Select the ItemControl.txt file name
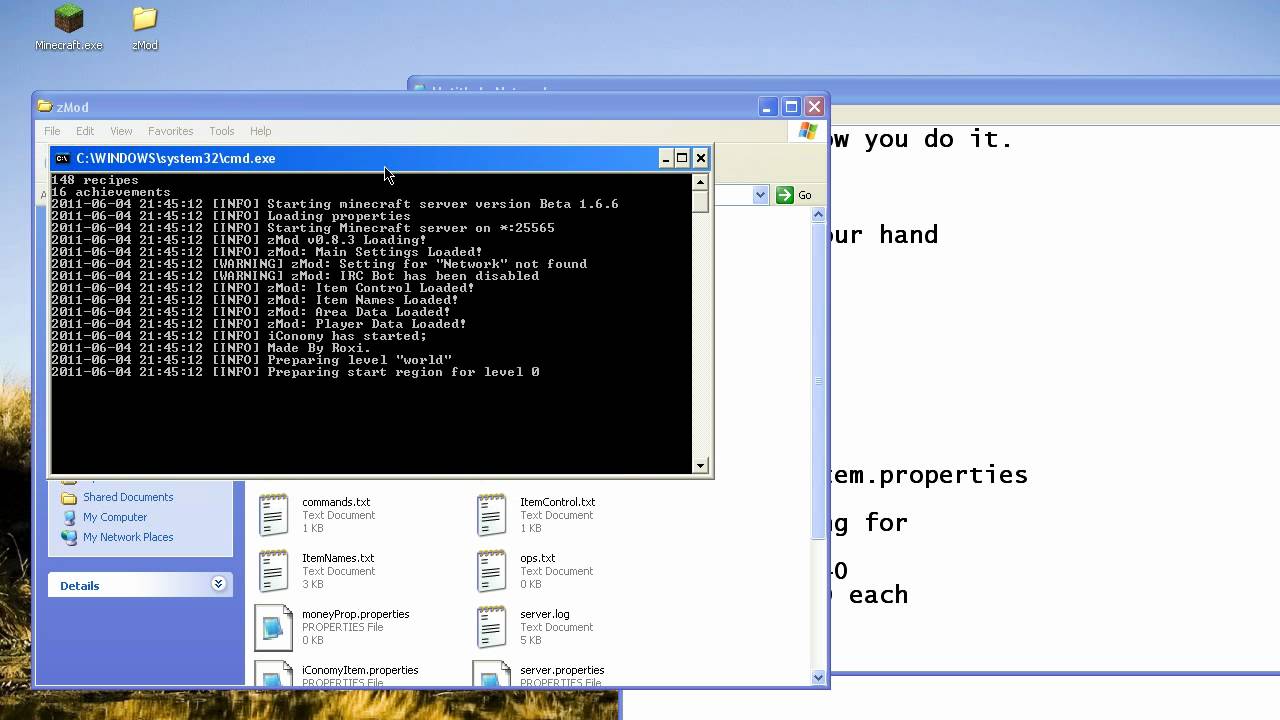The width and height of the screenshot is (1280, 720). (x=557, y=502)
